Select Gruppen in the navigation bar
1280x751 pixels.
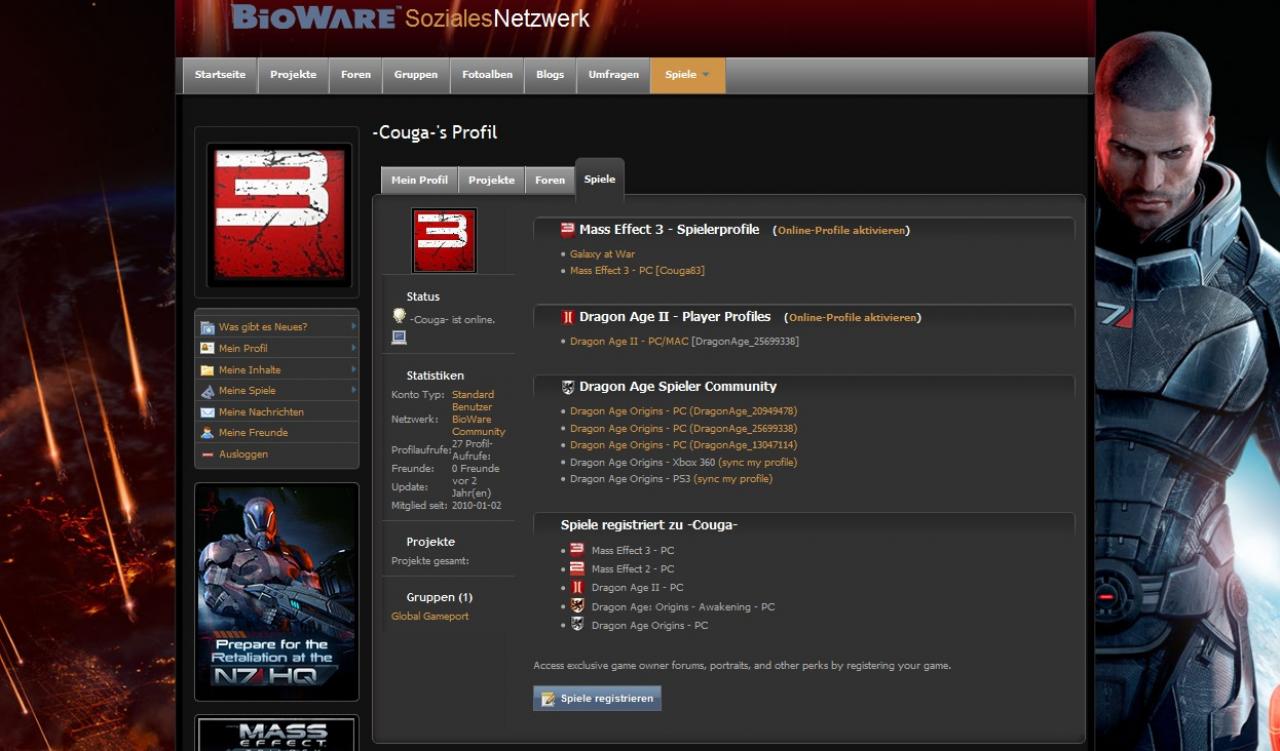click(416, 75)
